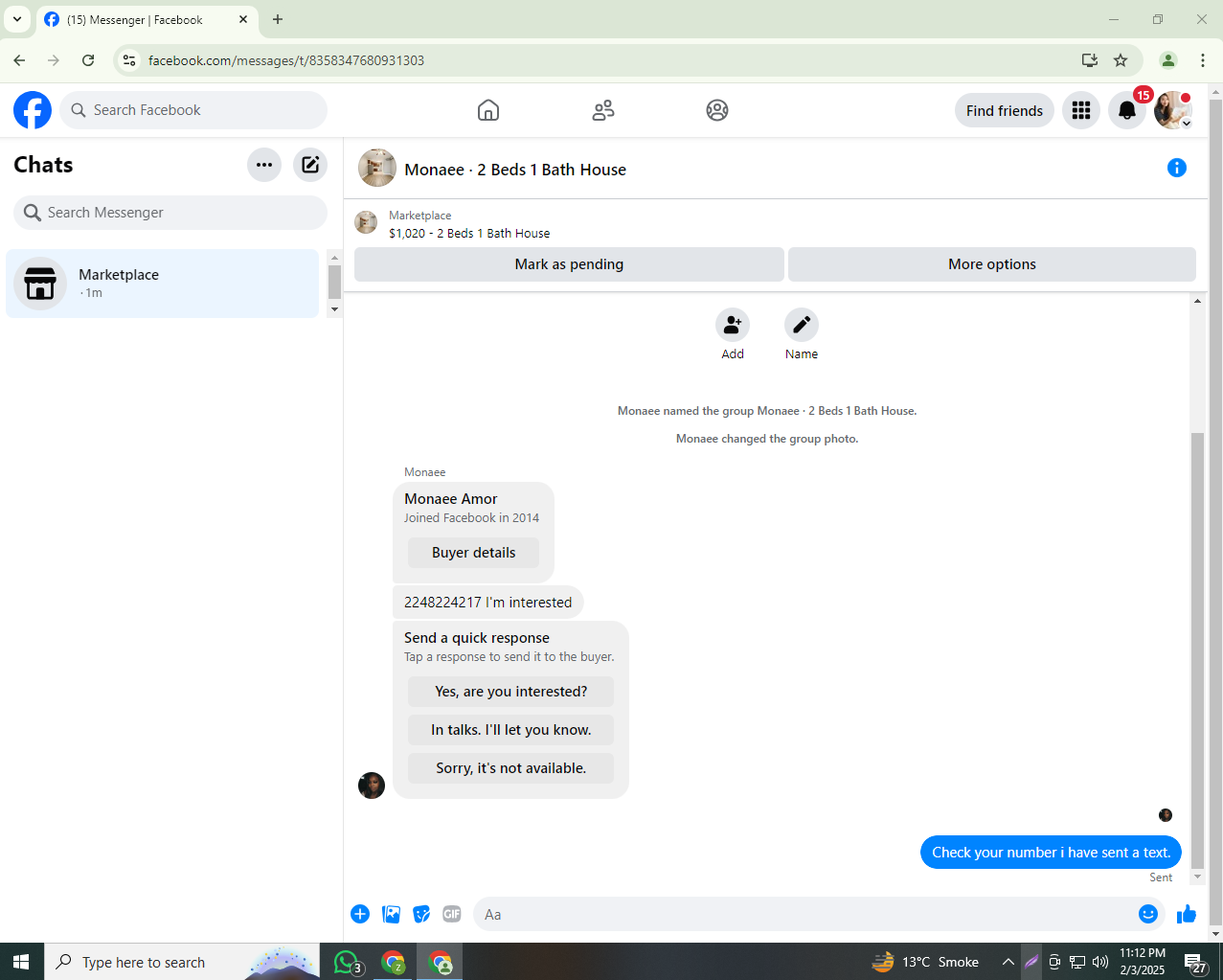
Task: Select the Messenger Facebook browser tab
Action: point(147,19)
